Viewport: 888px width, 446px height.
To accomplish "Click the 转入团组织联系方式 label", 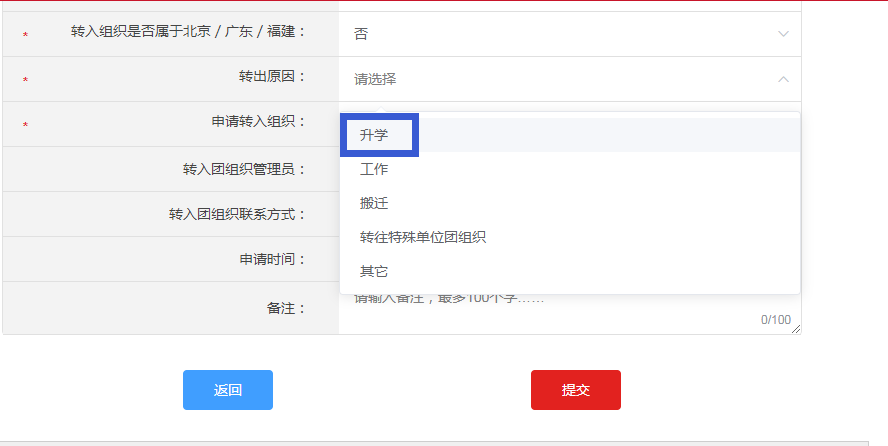I will pyautogui.click(x=237, y=214).
